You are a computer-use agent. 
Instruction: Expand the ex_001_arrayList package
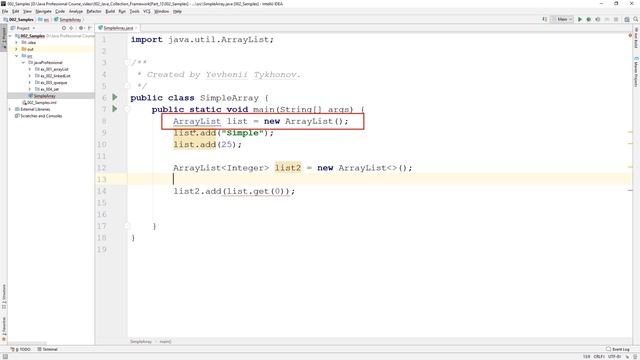[30, 69]
